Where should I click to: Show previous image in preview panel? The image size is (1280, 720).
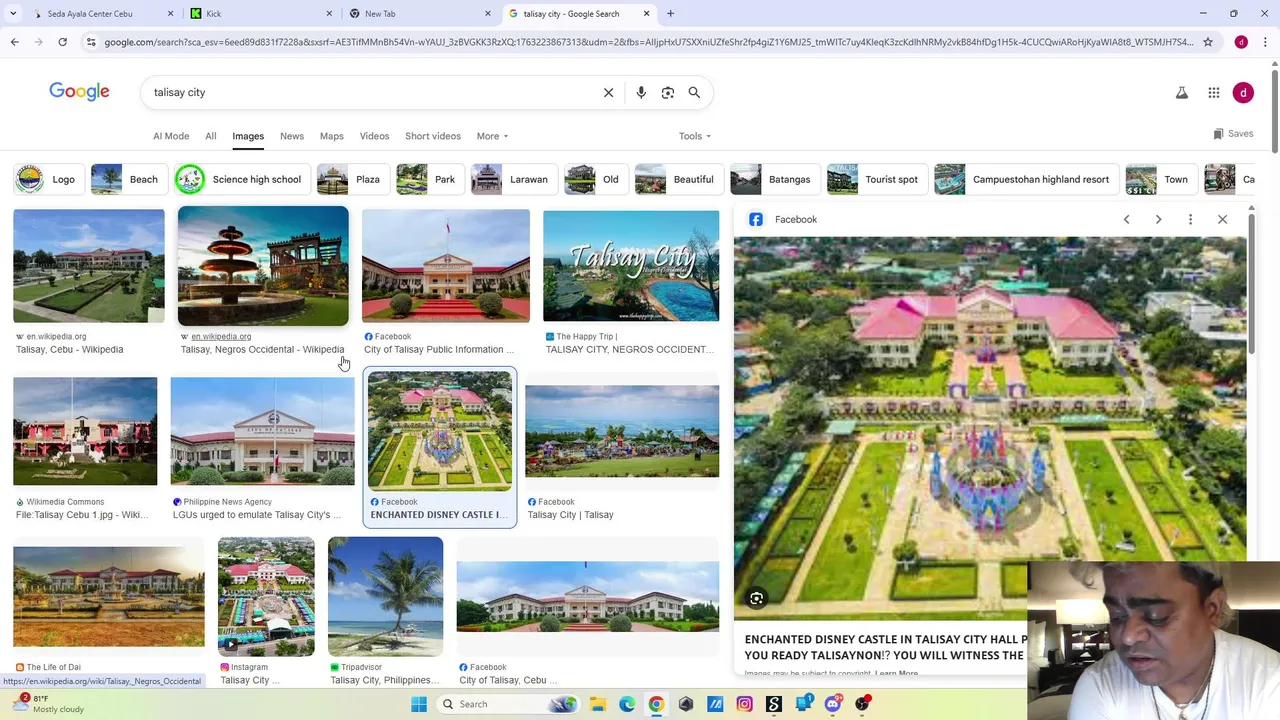click(1126, 219)
